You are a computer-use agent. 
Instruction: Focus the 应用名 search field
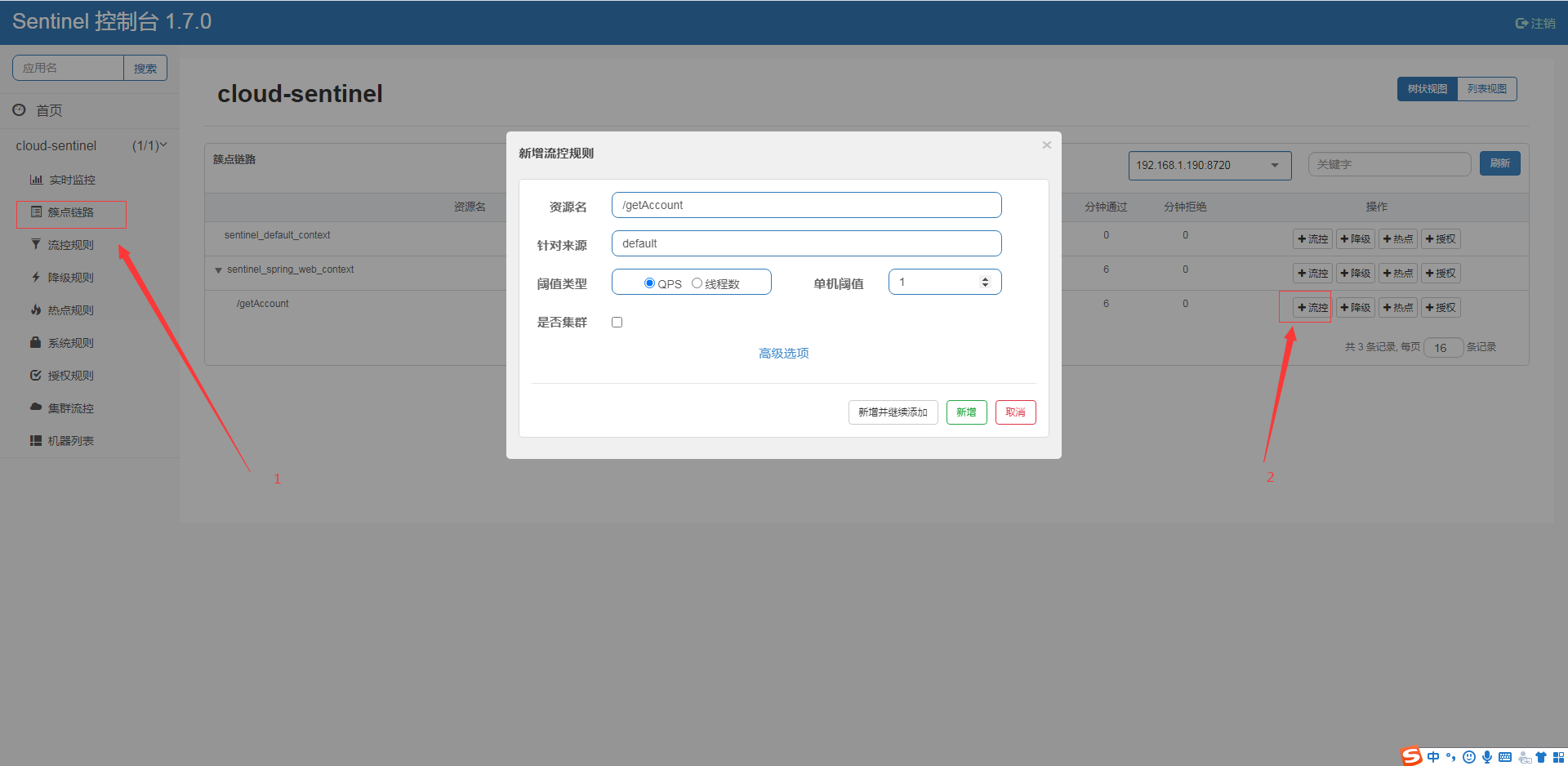point(68,69)
